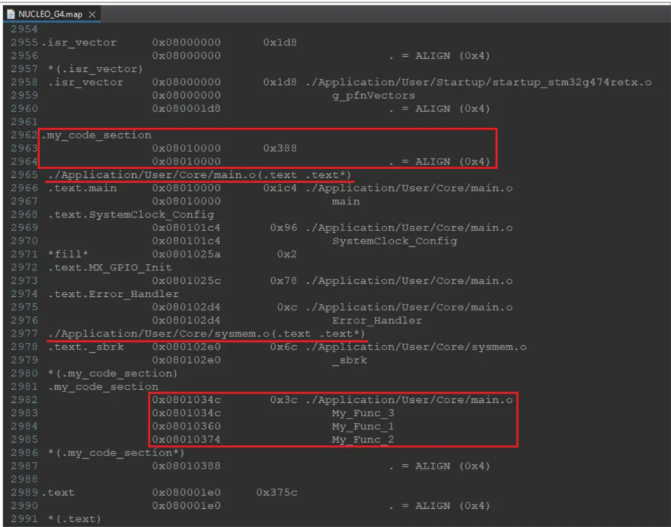Image resolution: width=671 pixels, height=527 pixels.
Task: Click *(.text) on line 2991
Action: pyautogui.click(x=75, y=519)
